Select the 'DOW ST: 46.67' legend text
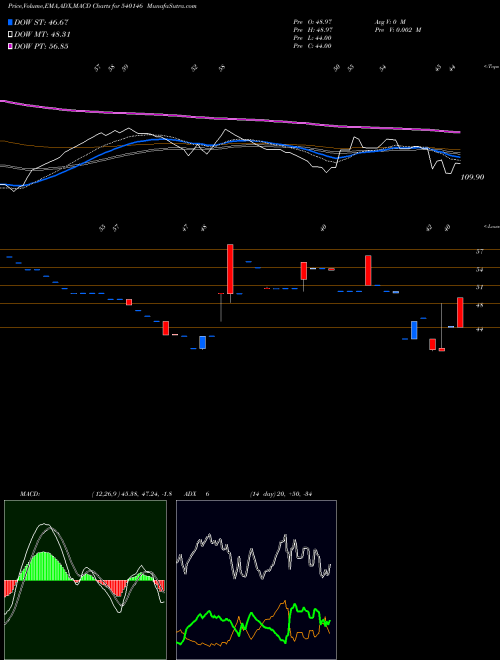Screen dimensions: 500x660 41,22
